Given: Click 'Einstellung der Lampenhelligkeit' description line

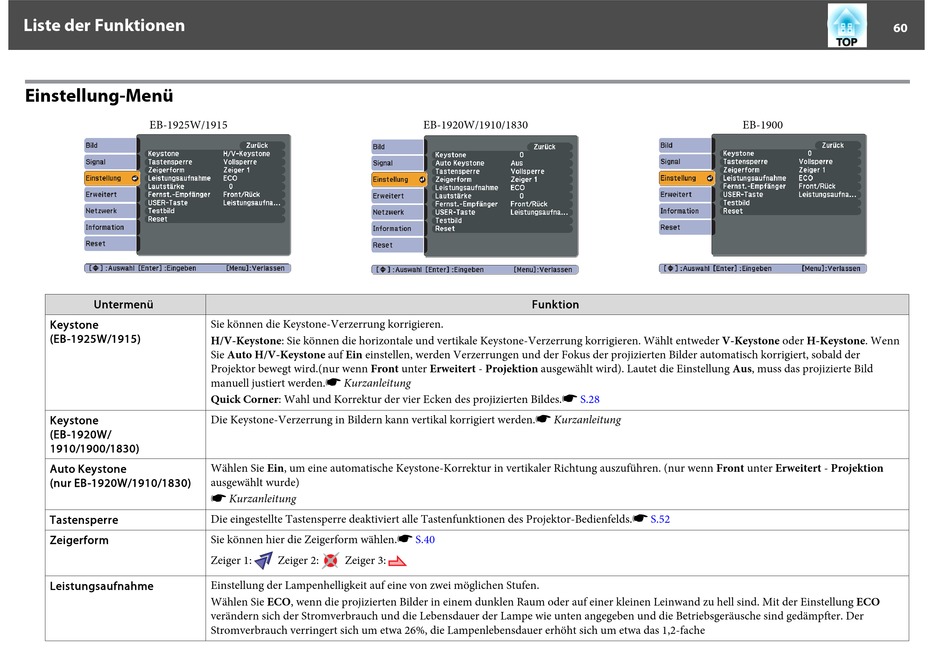Looking at the screenshot, I should [x=375, y=585].
